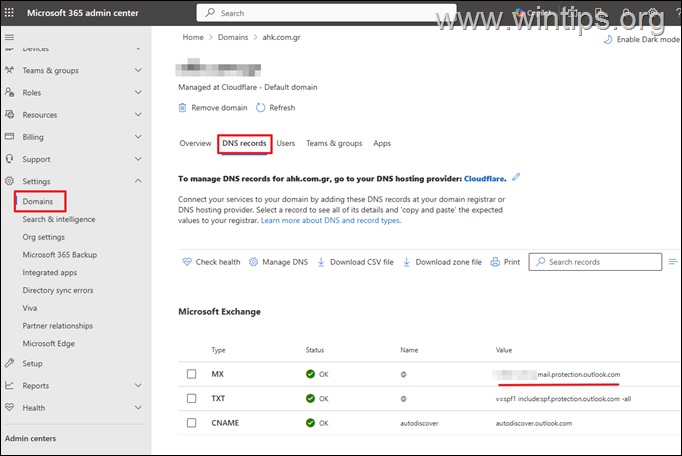Tick the MX record checkbox
Screen dimensions: 682x456
point(191,374)
